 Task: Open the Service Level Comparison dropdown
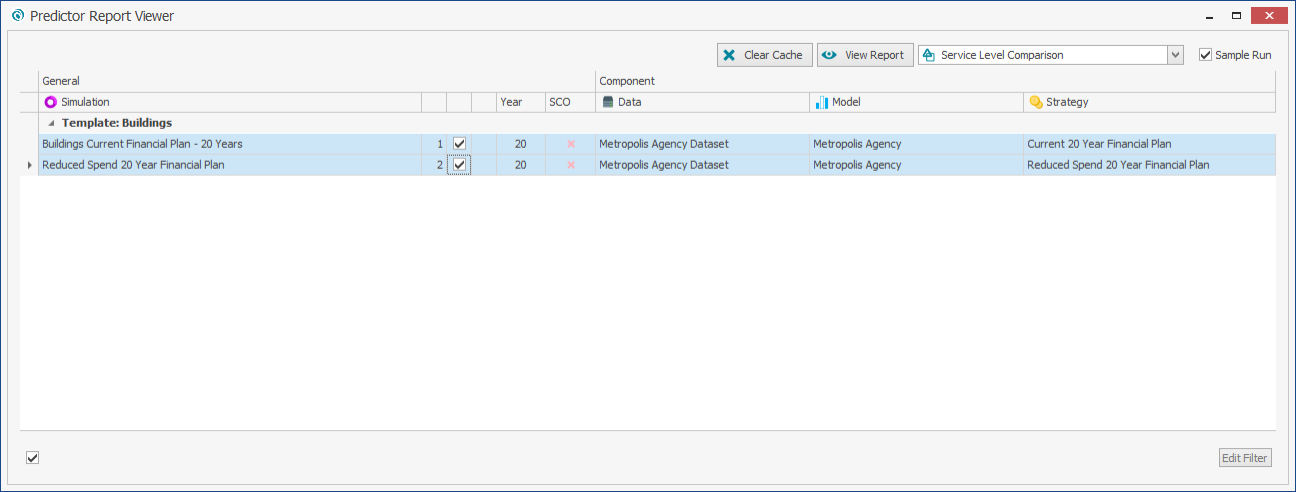pos(1176,55)
